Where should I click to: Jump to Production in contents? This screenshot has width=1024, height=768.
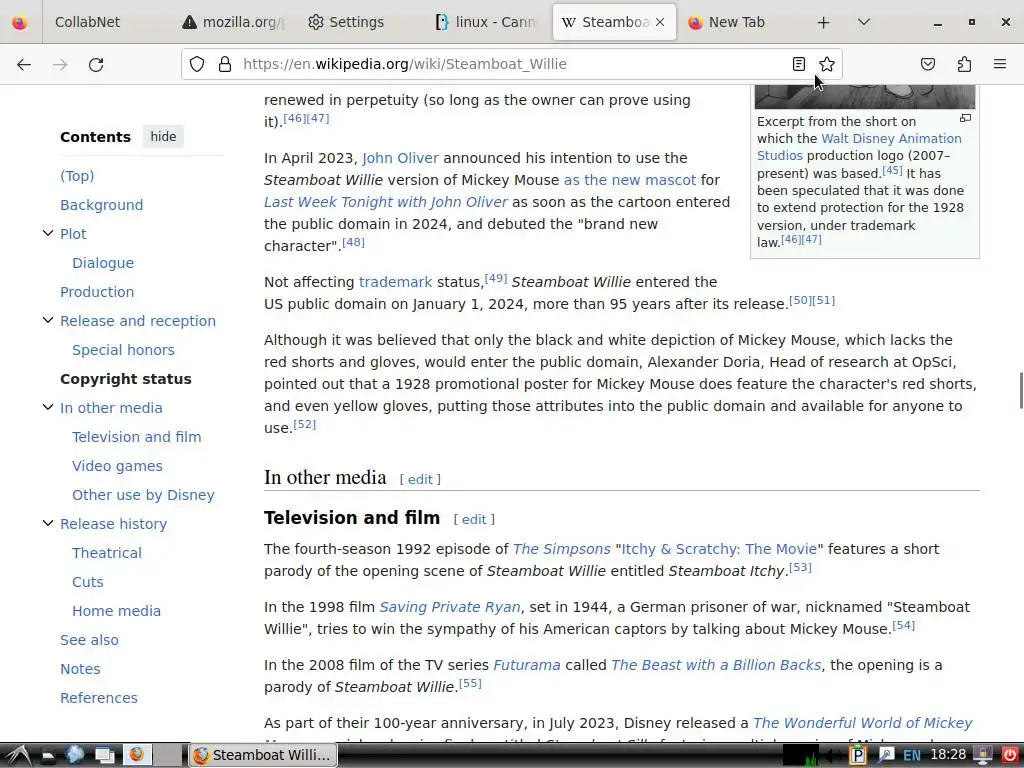pyautogui.click(x=97, y=292)
